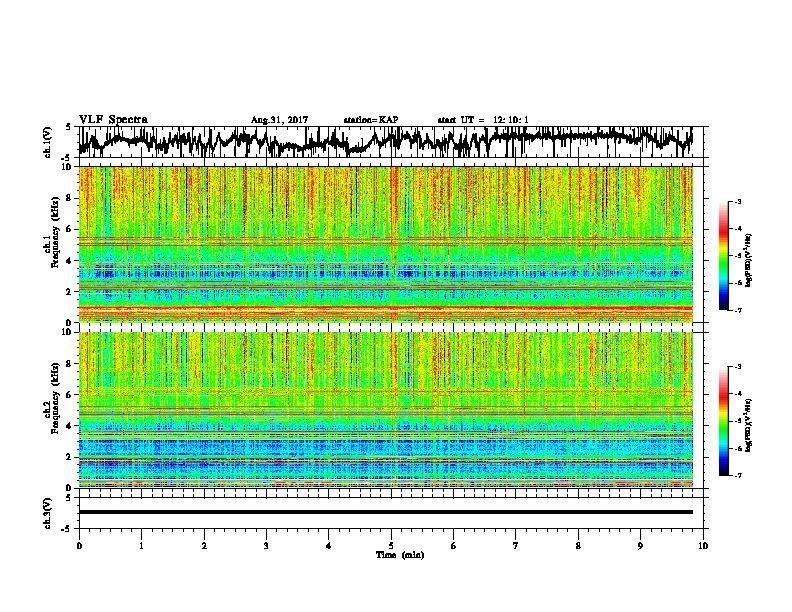The image size is (792, 612).
Task: Click the ch.1 frequency axis "8" tick label
Action: click(x=70, y=198)
